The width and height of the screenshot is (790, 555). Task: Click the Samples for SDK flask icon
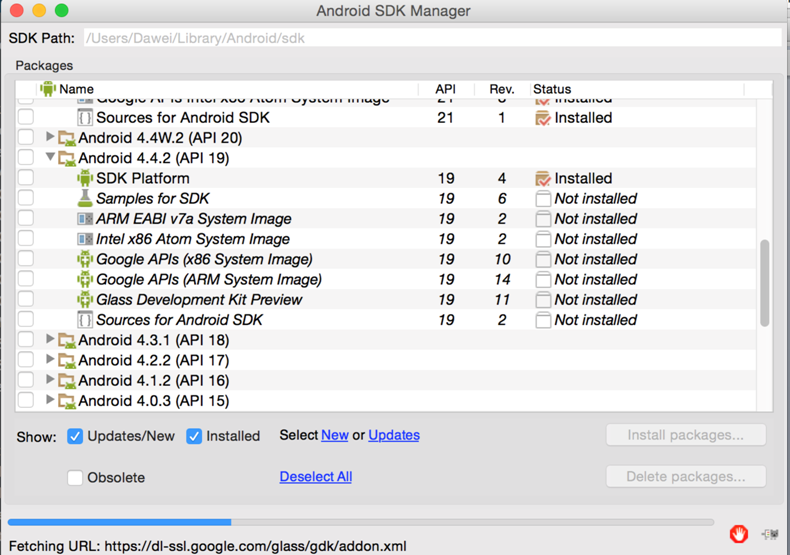[x=85, y=198]
